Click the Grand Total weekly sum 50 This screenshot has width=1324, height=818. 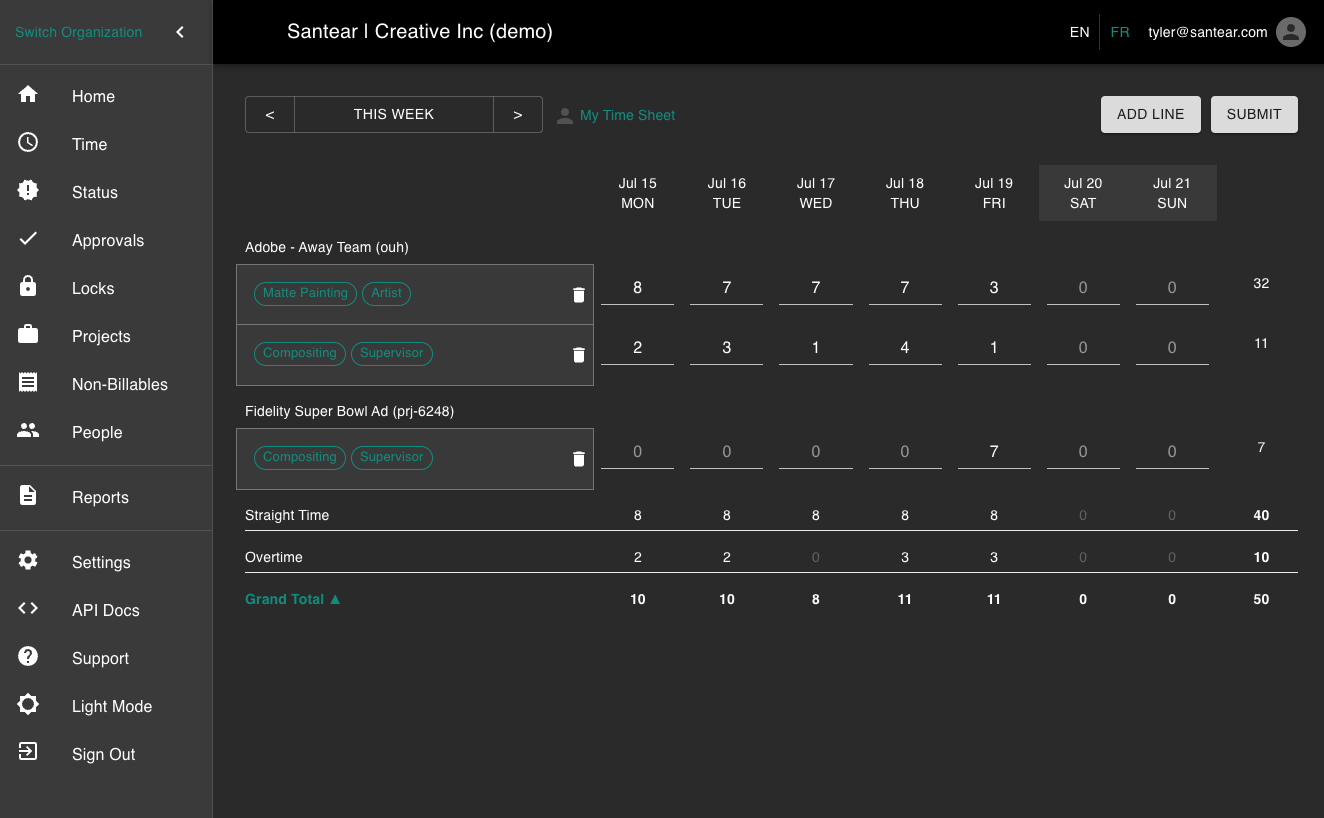[x=1261, y=599]
